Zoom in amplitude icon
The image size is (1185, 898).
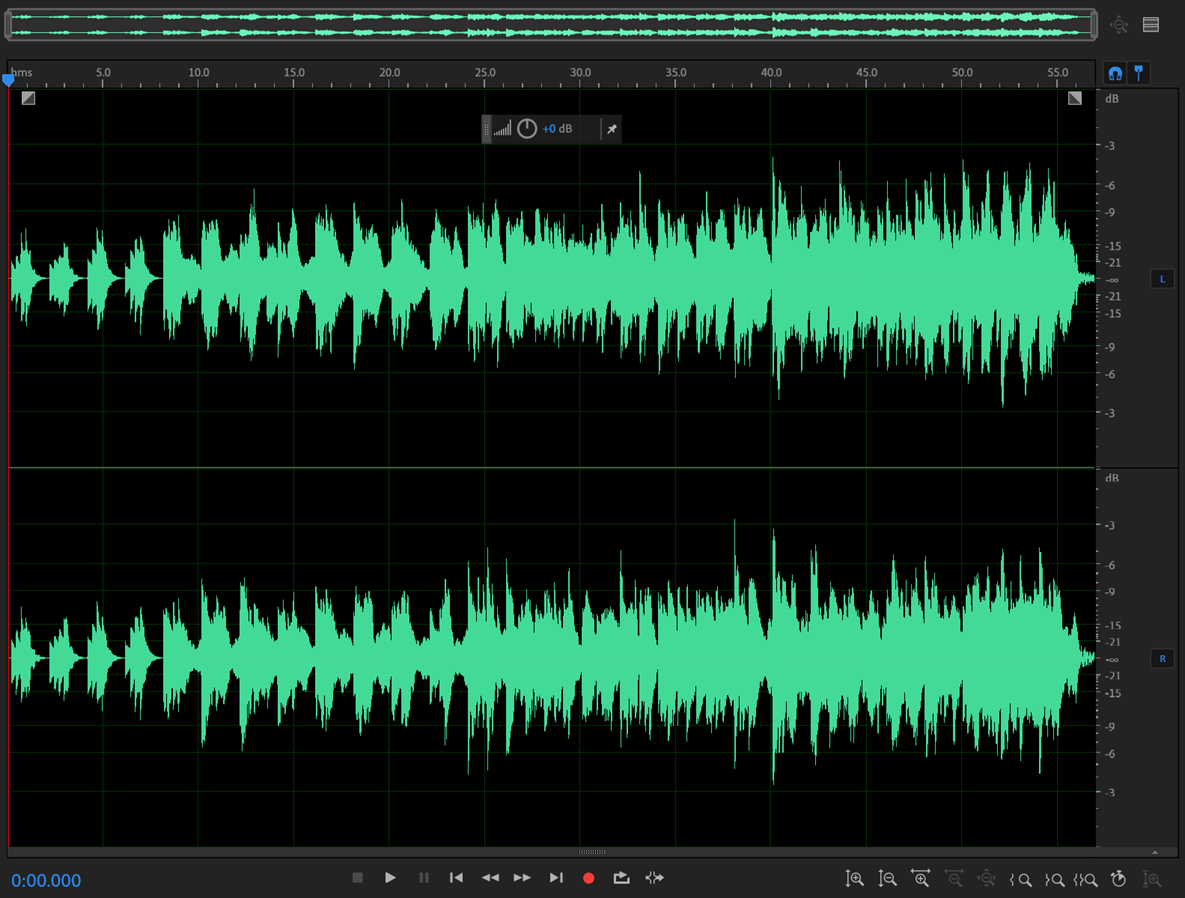[x=854, y=879]
